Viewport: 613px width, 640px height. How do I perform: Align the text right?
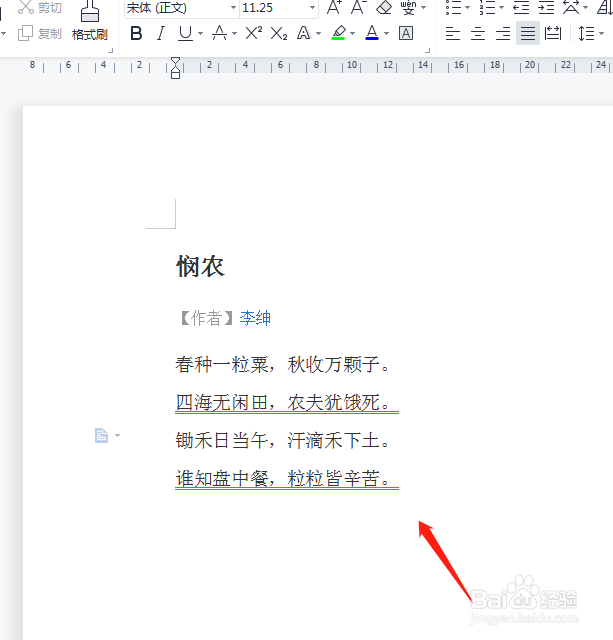coord(503,33)
